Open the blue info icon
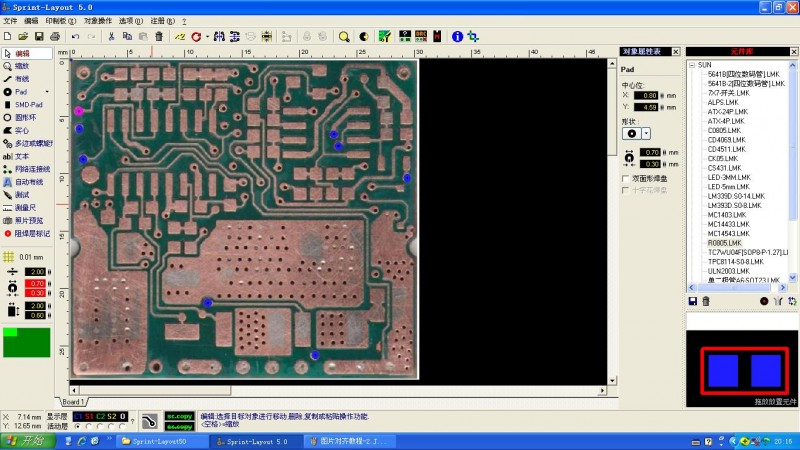Image resolution: width=800 pixels, height=450 pixels. 457,36
